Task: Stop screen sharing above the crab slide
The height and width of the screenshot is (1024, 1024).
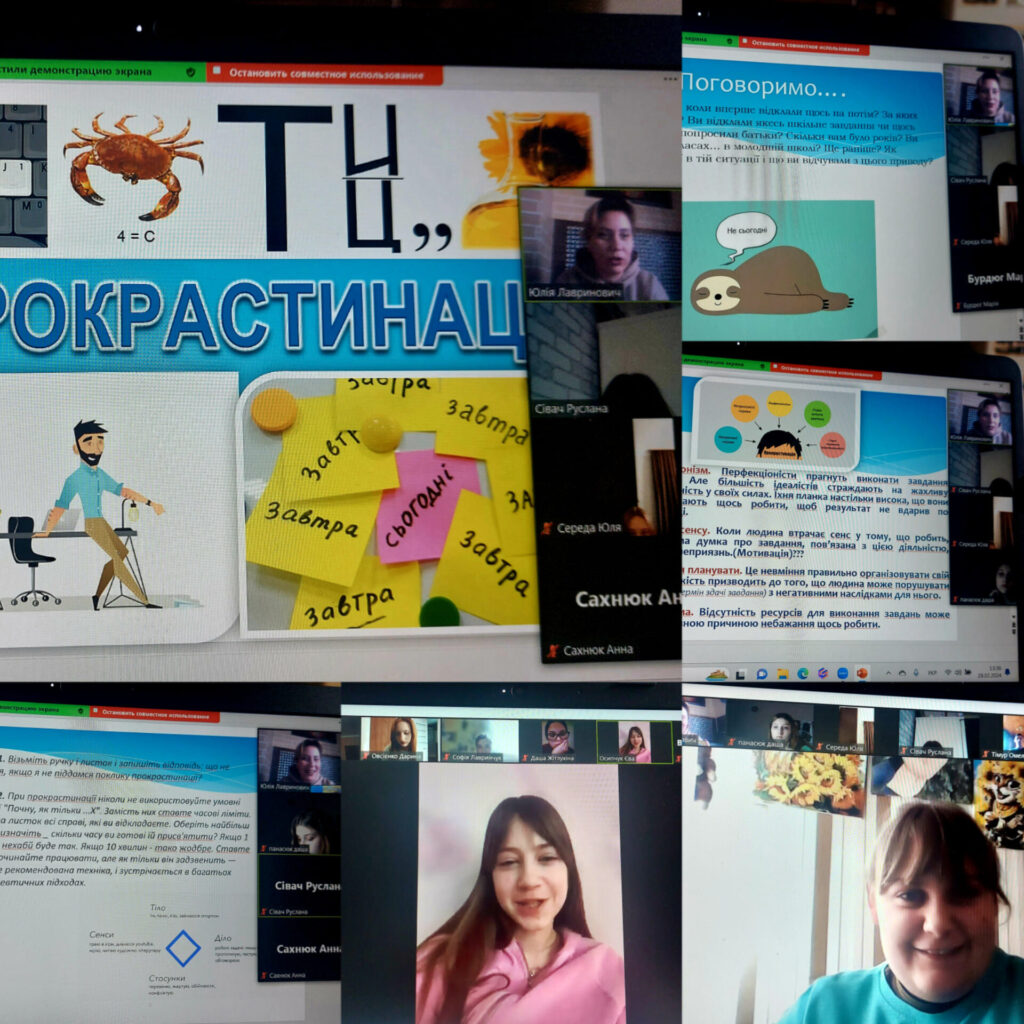Action: [325, 73]
